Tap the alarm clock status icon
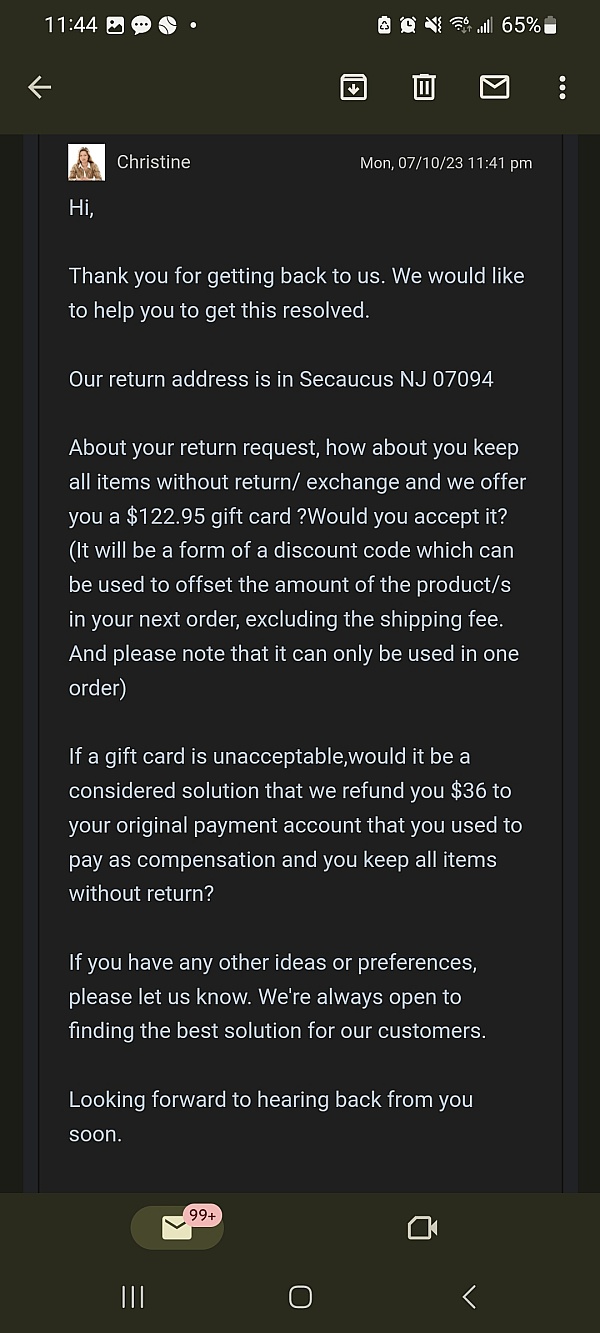This screenshot has width=600, height=1333. (x=408, y=25)
